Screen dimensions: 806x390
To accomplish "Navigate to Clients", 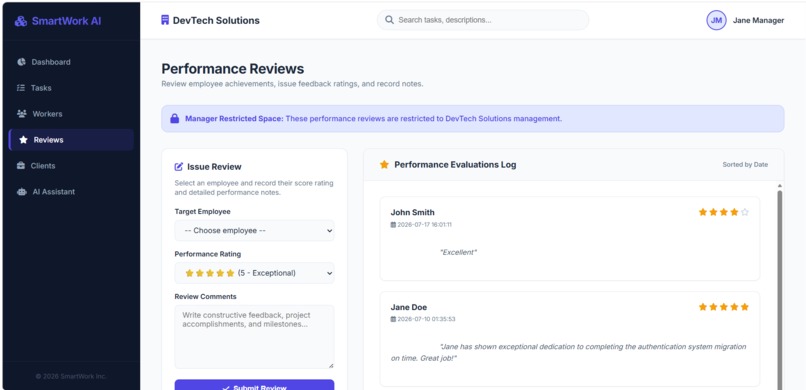I will pos(71,165).
